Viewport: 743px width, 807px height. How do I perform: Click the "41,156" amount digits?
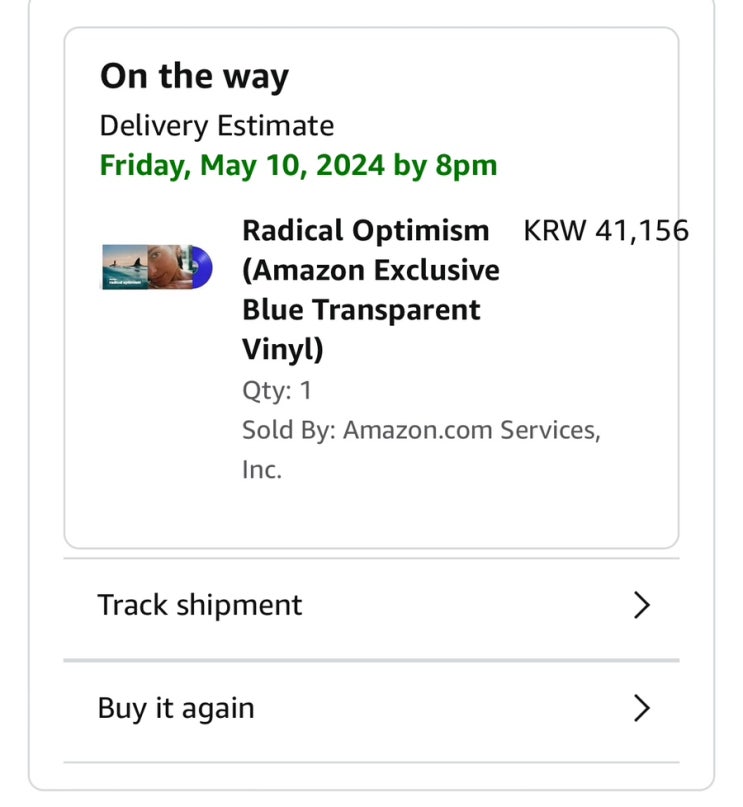(x=642, y=231)
